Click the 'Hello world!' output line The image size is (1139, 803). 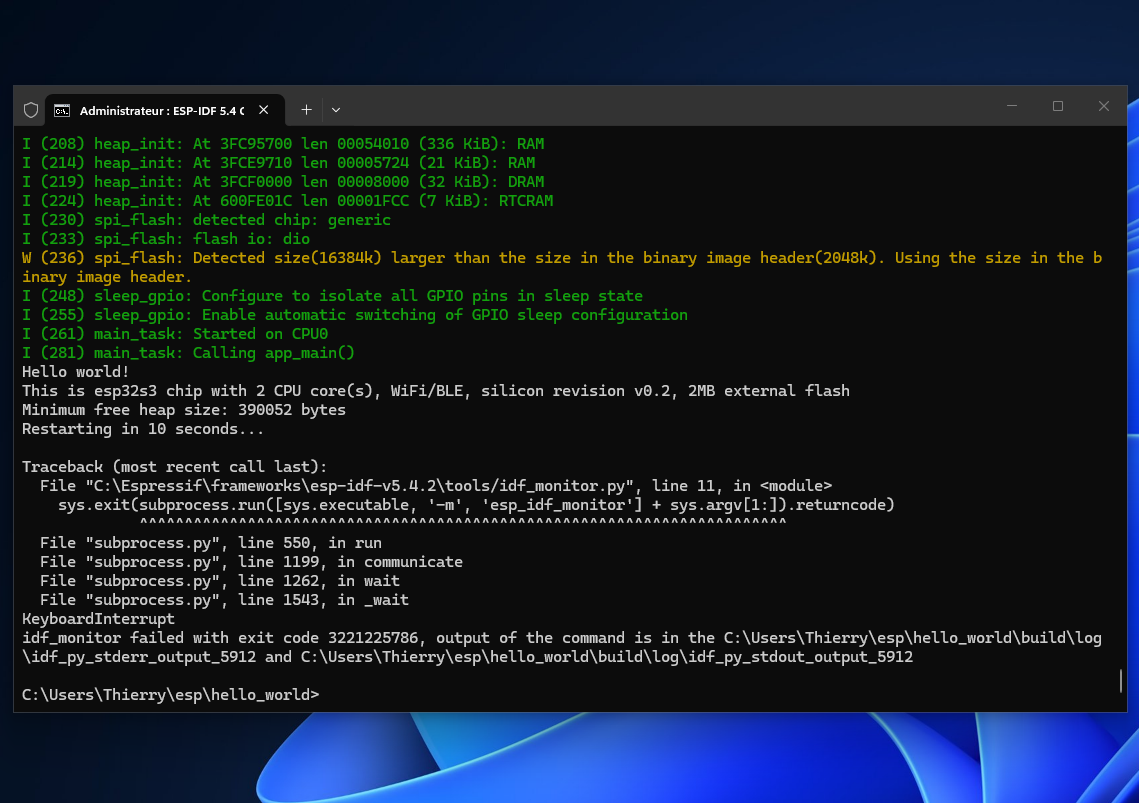click(x=76, y=372)
